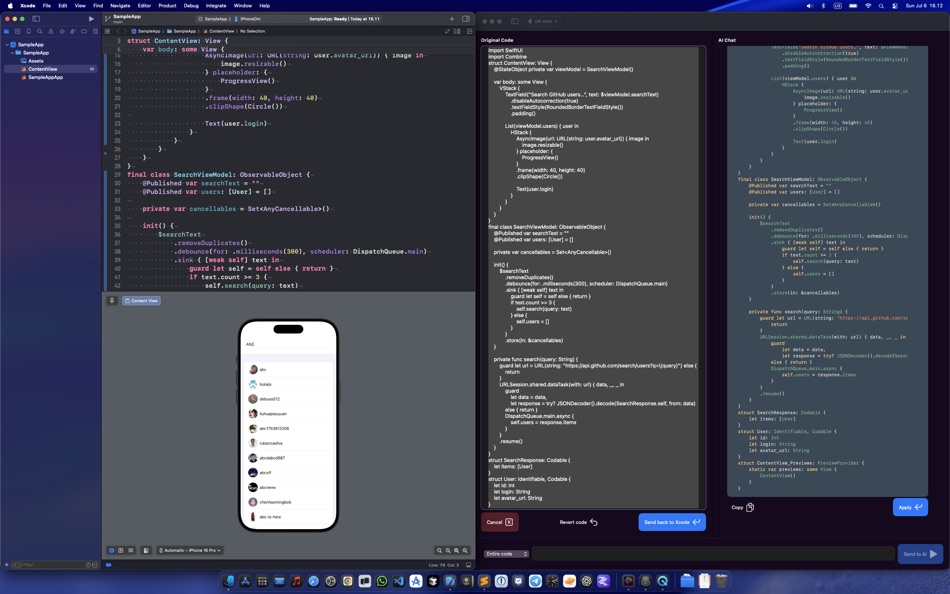Copy the AI Chat code
Image resolution: width=950 pixels, height=594 pixels.
point(742,507)
